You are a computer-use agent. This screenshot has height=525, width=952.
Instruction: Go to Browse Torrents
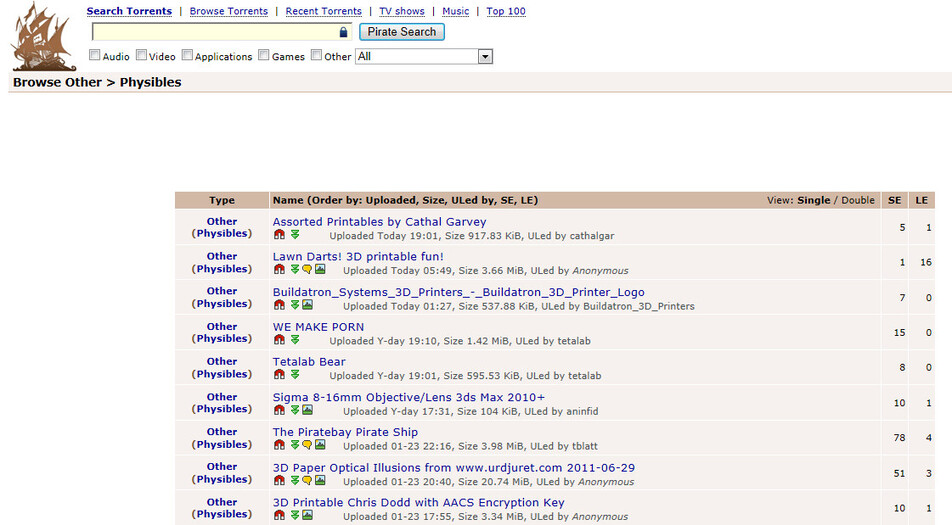pos(228,11)
